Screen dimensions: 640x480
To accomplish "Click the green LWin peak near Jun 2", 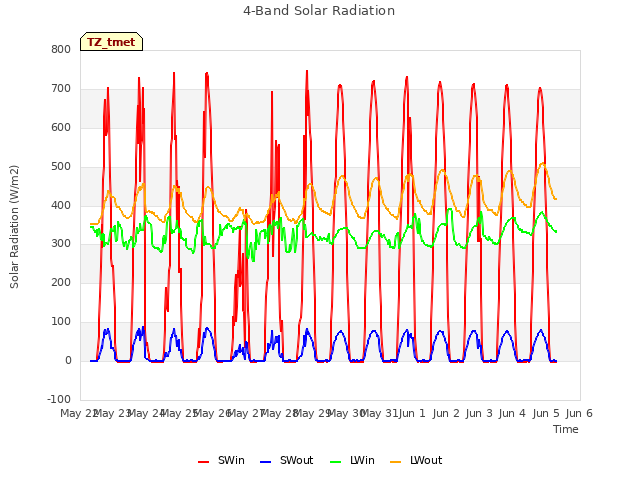I will coord(450,210).
